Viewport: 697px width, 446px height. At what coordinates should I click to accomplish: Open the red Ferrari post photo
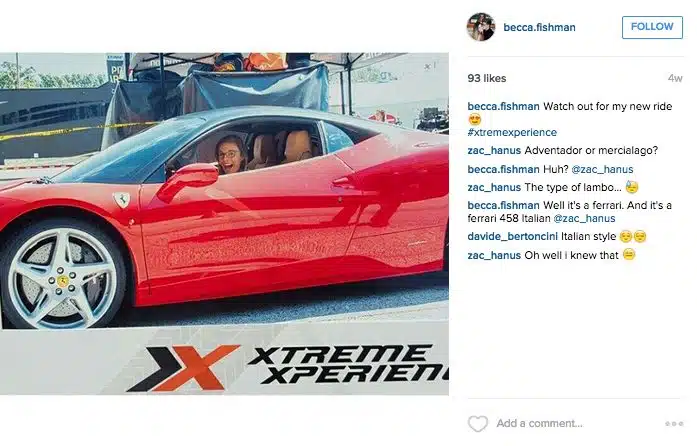point(224,224)
